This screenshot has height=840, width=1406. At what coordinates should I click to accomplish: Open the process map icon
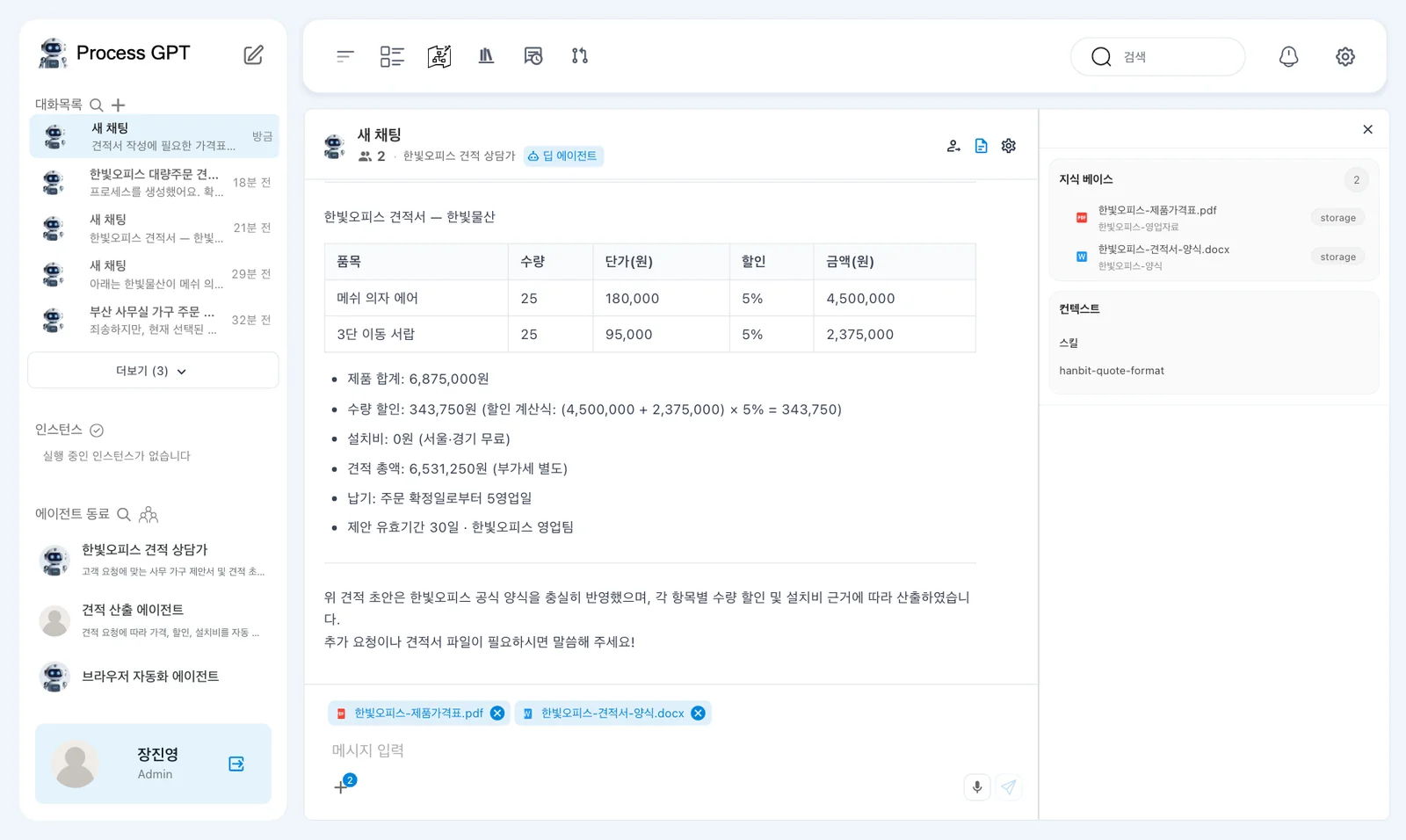pos(439,56)
